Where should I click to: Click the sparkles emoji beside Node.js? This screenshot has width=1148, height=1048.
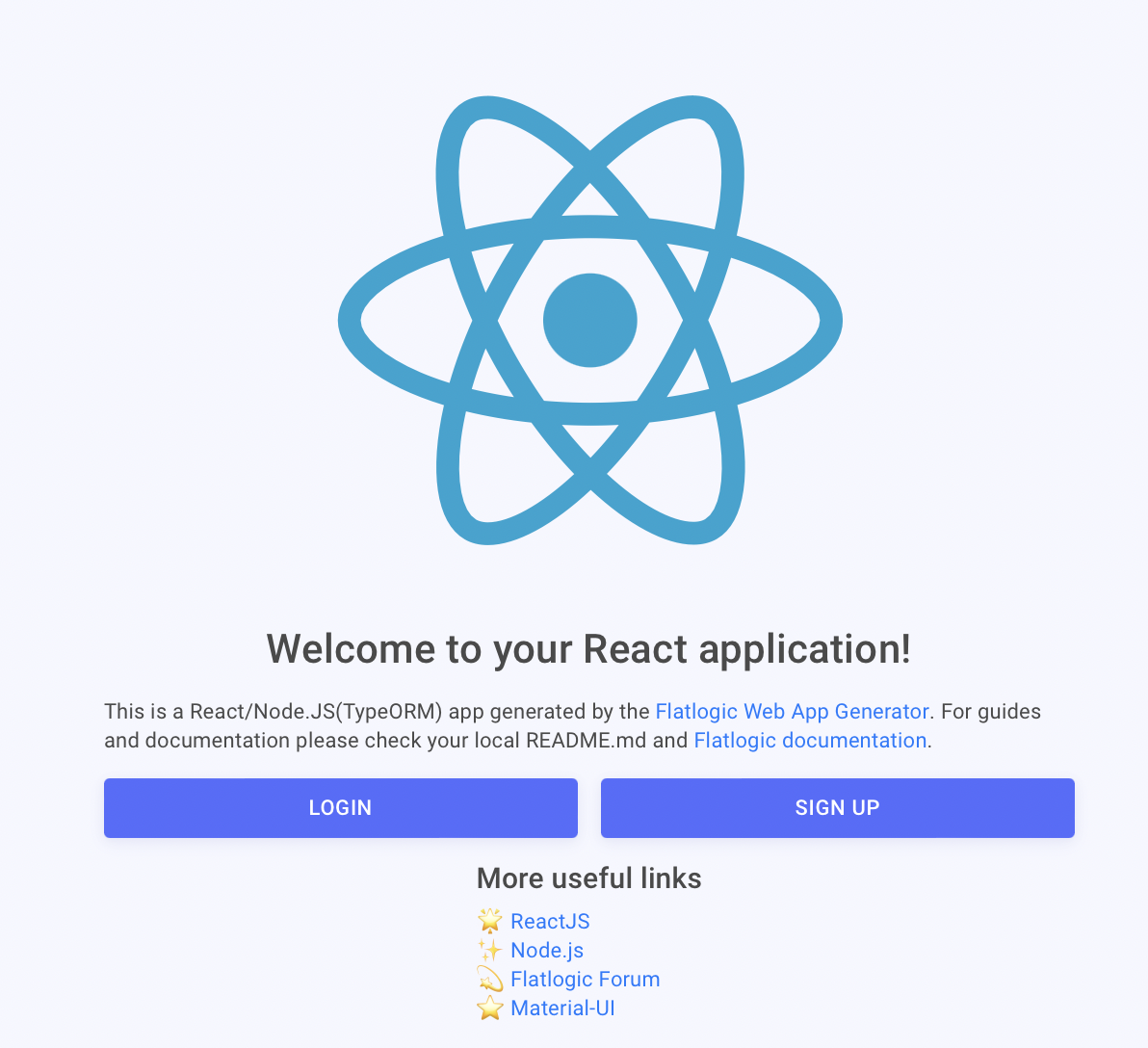[x=490, y=950]
